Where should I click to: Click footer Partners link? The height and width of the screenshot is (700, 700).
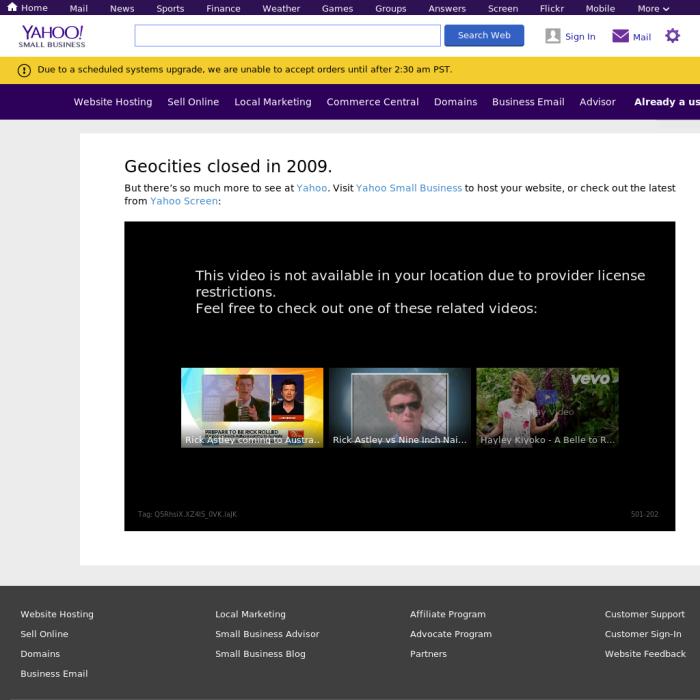coord(428,654)
